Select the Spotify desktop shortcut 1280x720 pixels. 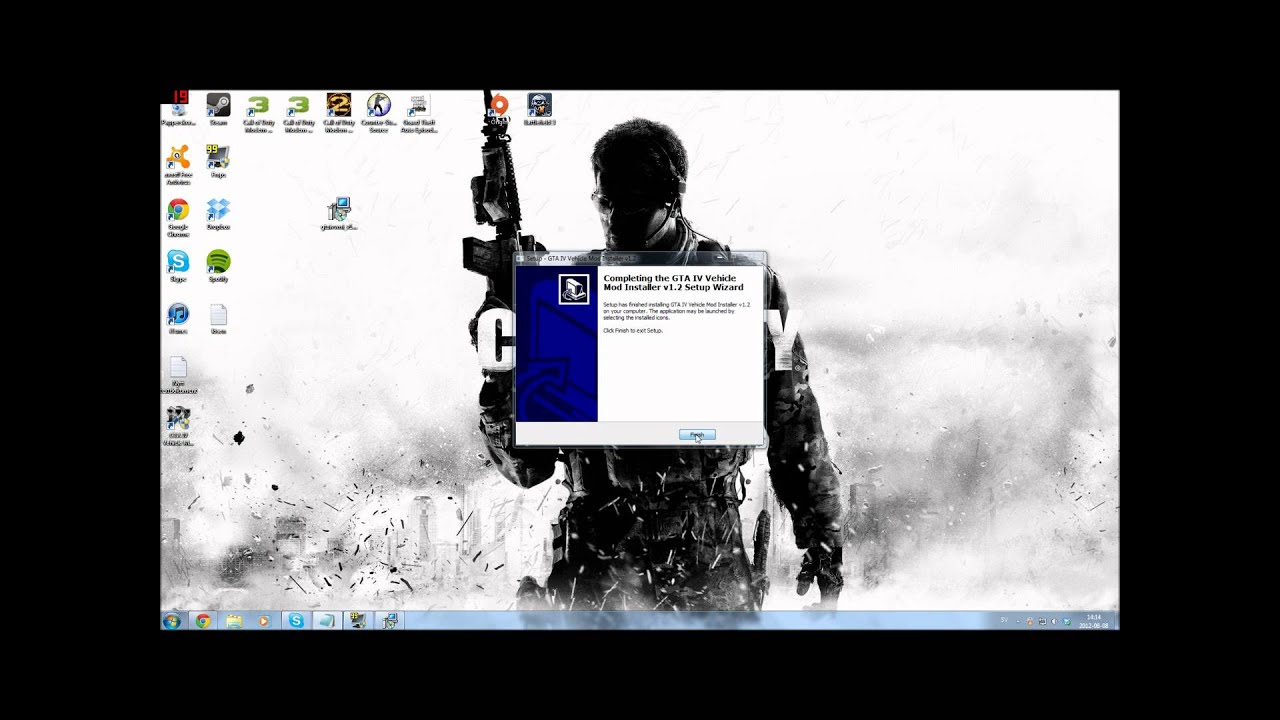point(218,266)
